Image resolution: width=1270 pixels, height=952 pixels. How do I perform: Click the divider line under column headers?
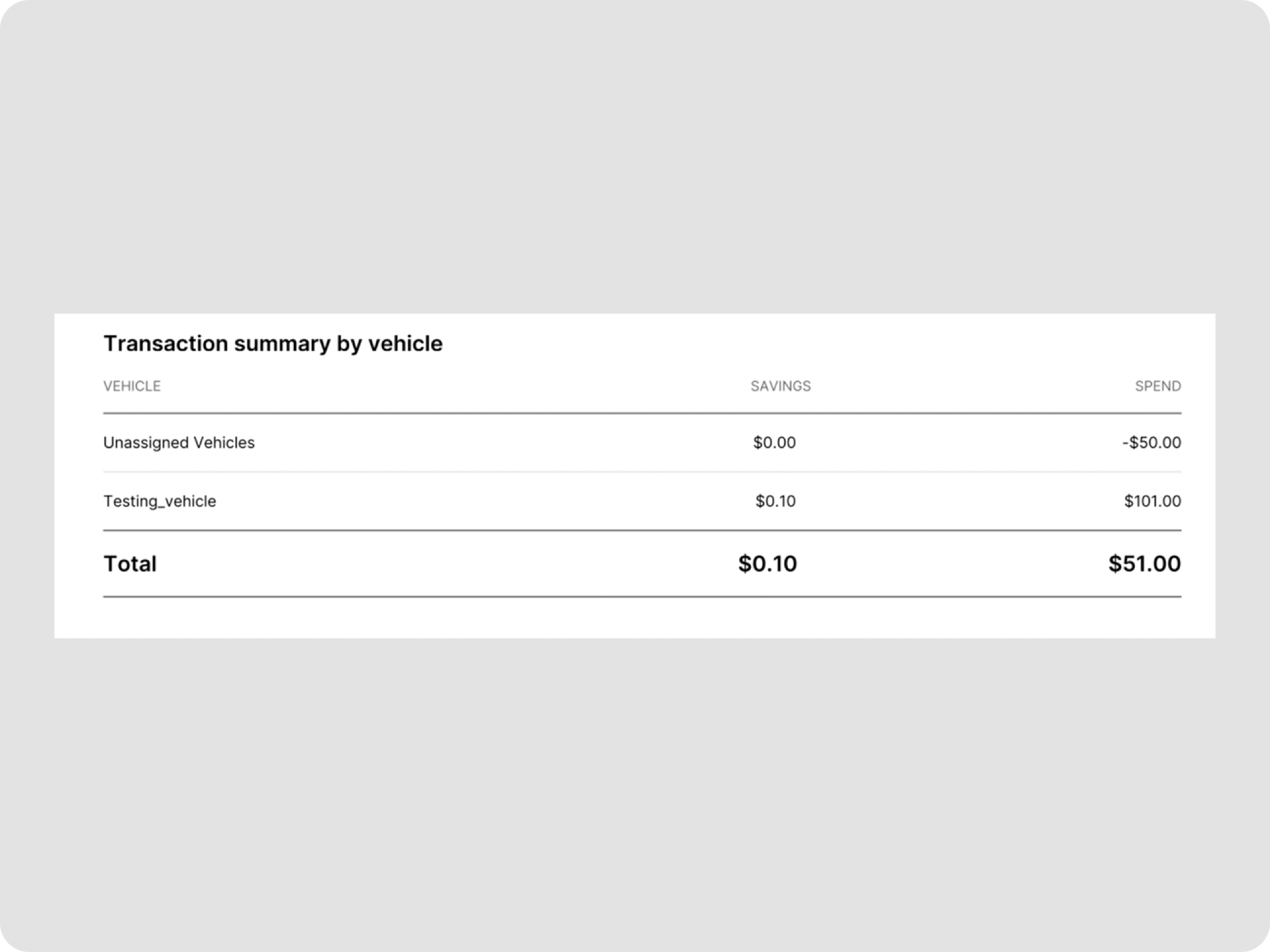click(642, 413)
